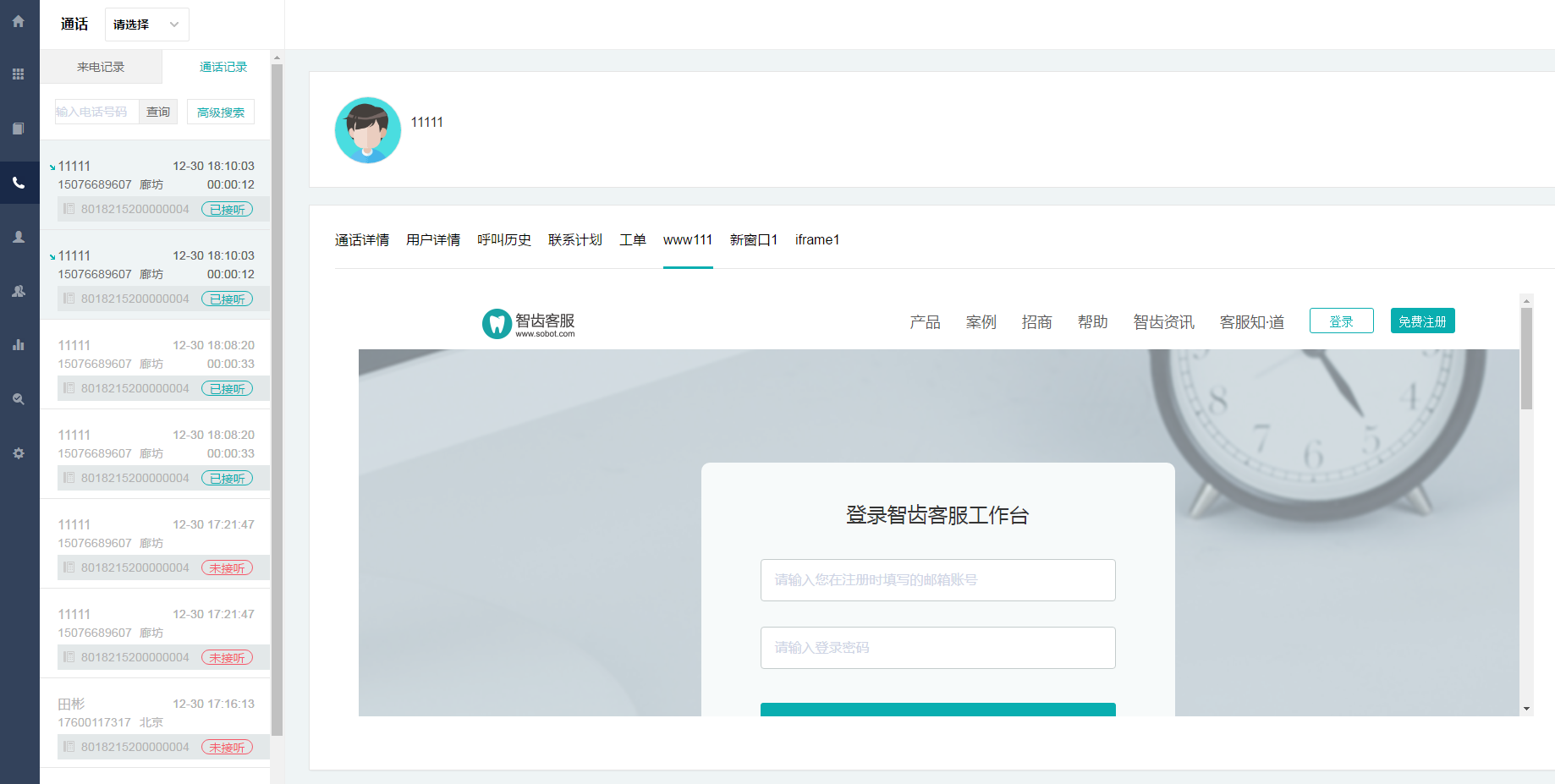
Task: Select the www111 tab
Action: pyautogui.click(x=688, y=240)
